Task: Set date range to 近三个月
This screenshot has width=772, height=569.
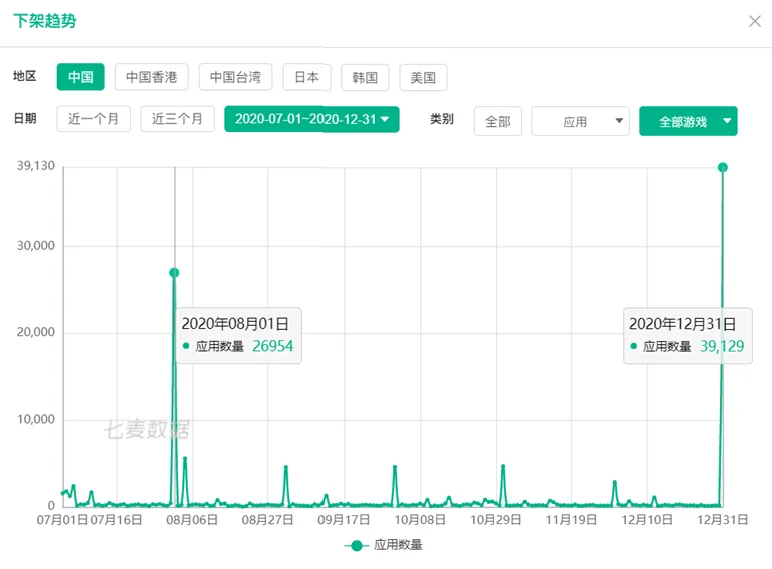Action: [x=177, y=119]
